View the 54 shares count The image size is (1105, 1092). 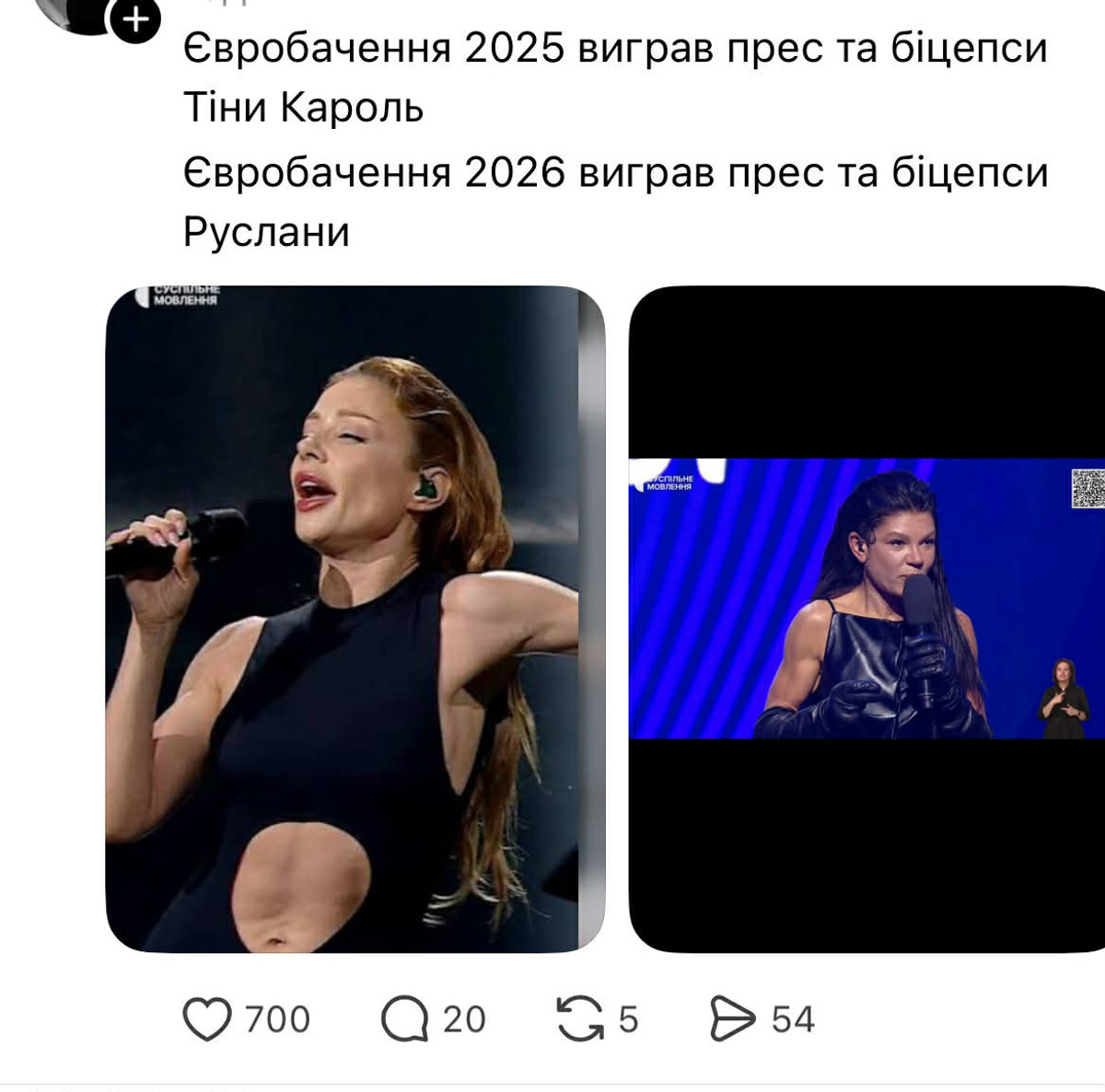pos(790,1018)
